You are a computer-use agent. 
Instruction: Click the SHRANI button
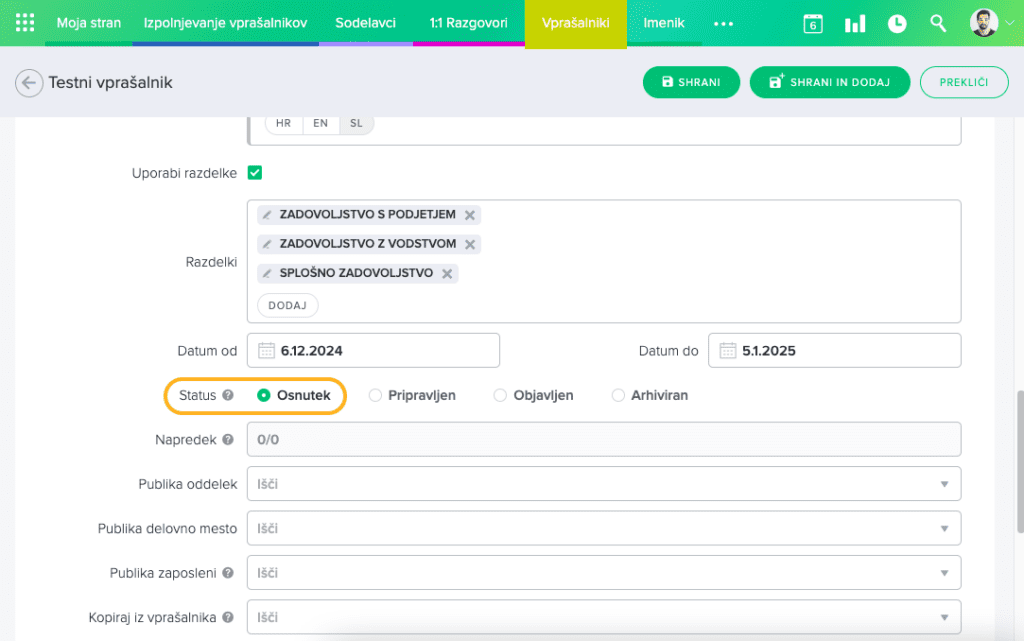point(691,83)
